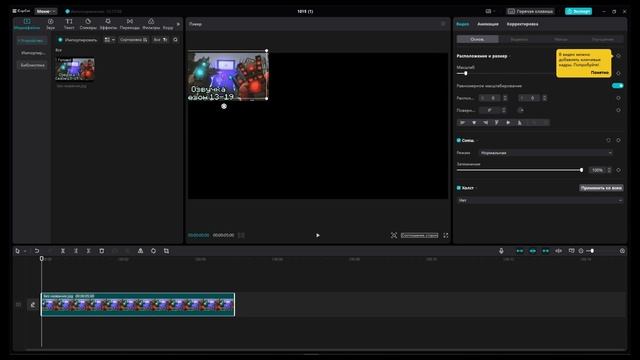Undo the last action
This screenshot has width=640, height=360.
(x=37, y=251)
